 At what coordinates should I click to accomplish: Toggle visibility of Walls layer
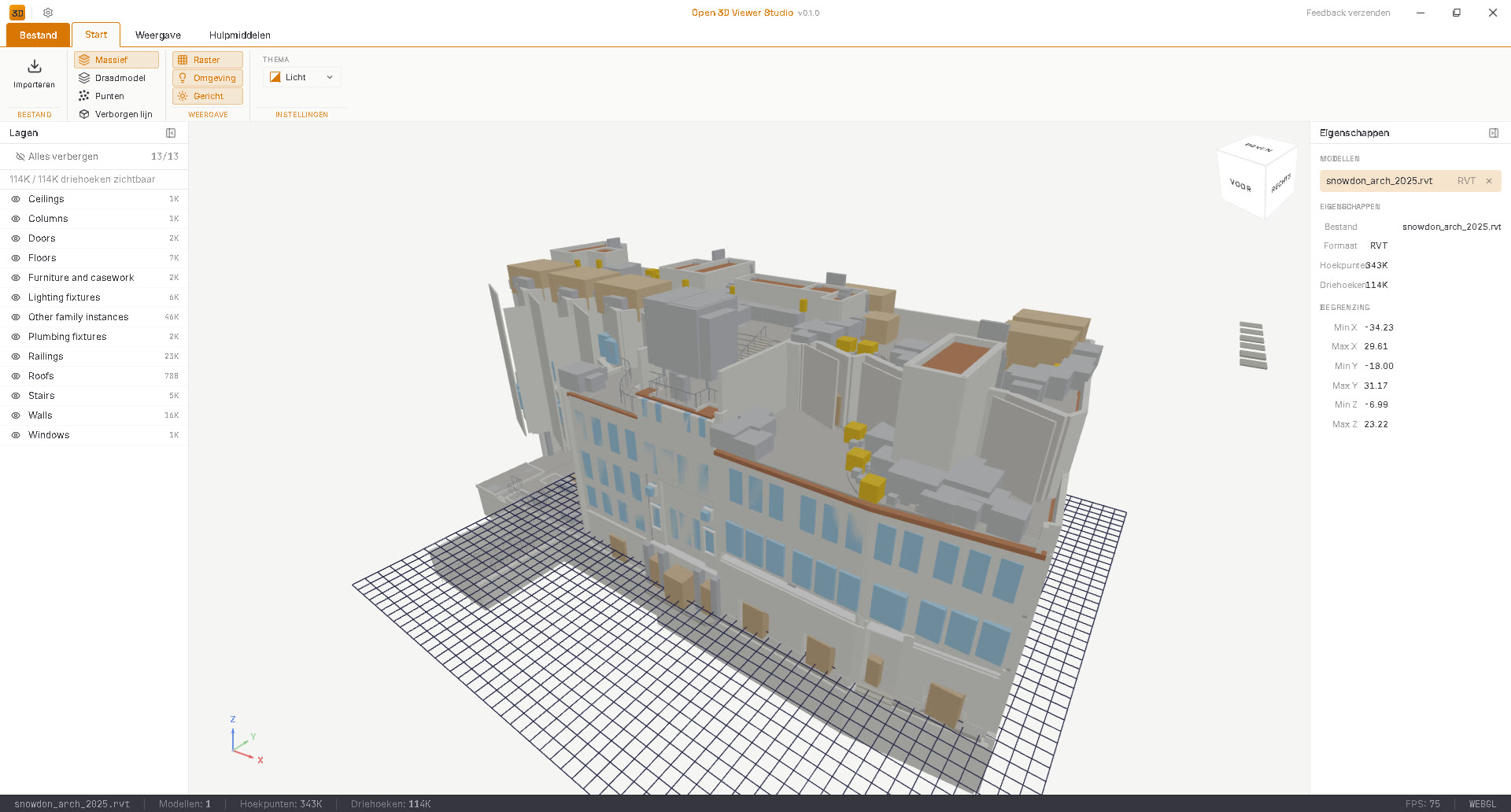[x=16, y=415]
